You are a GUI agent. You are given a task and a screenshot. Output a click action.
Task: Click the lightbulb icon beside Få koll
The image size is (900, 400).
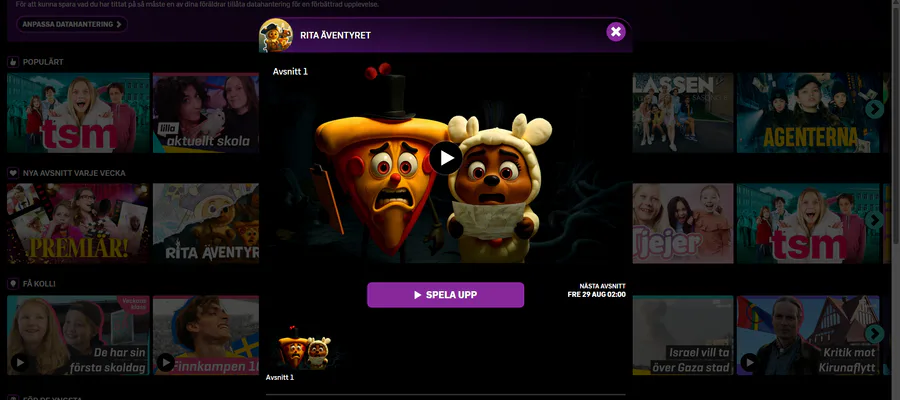click(x=13, y=284)
